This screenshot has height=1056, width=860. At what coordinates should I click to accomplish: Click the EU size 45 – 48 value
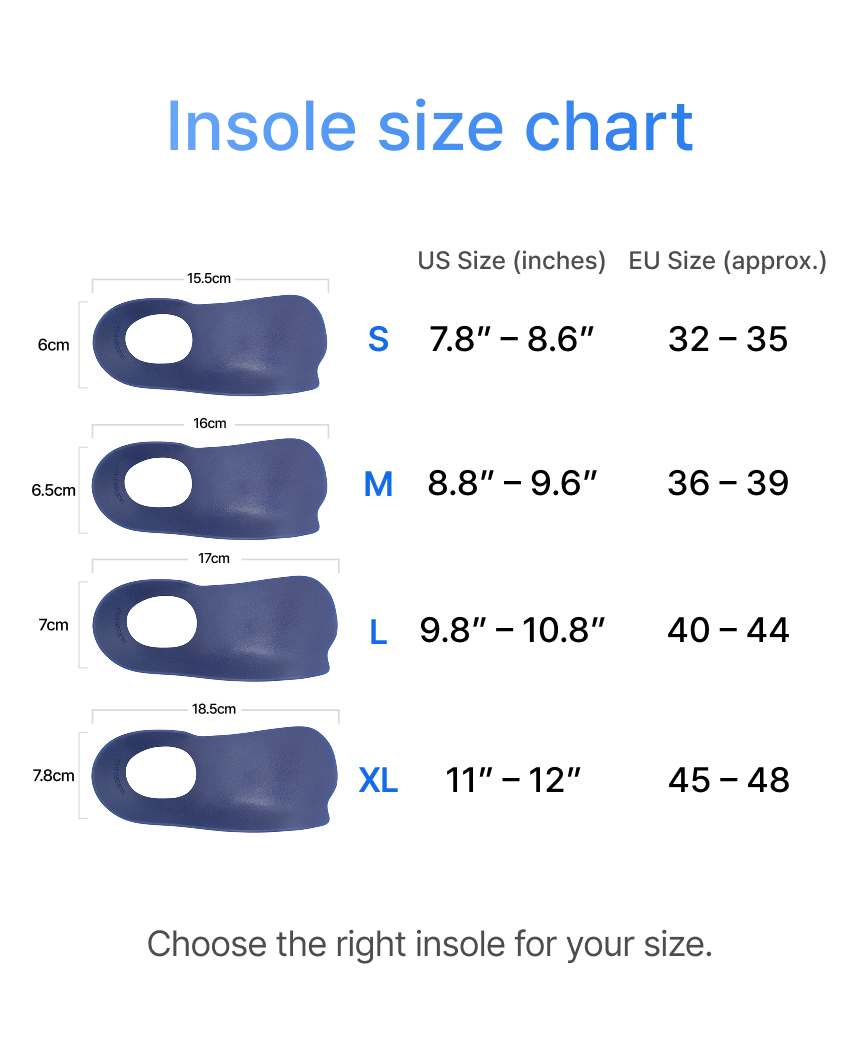[728, 780]
